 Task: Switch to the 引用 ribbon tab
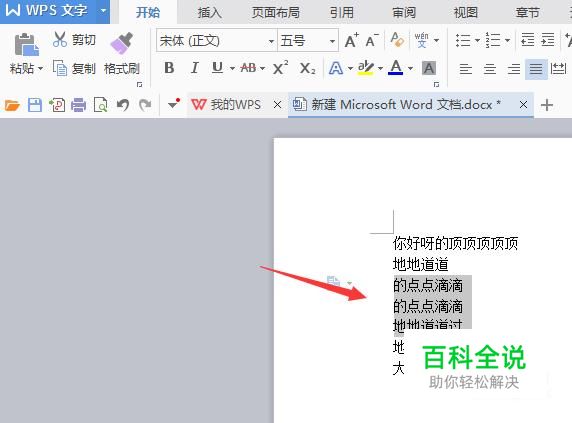pos(342,13)
